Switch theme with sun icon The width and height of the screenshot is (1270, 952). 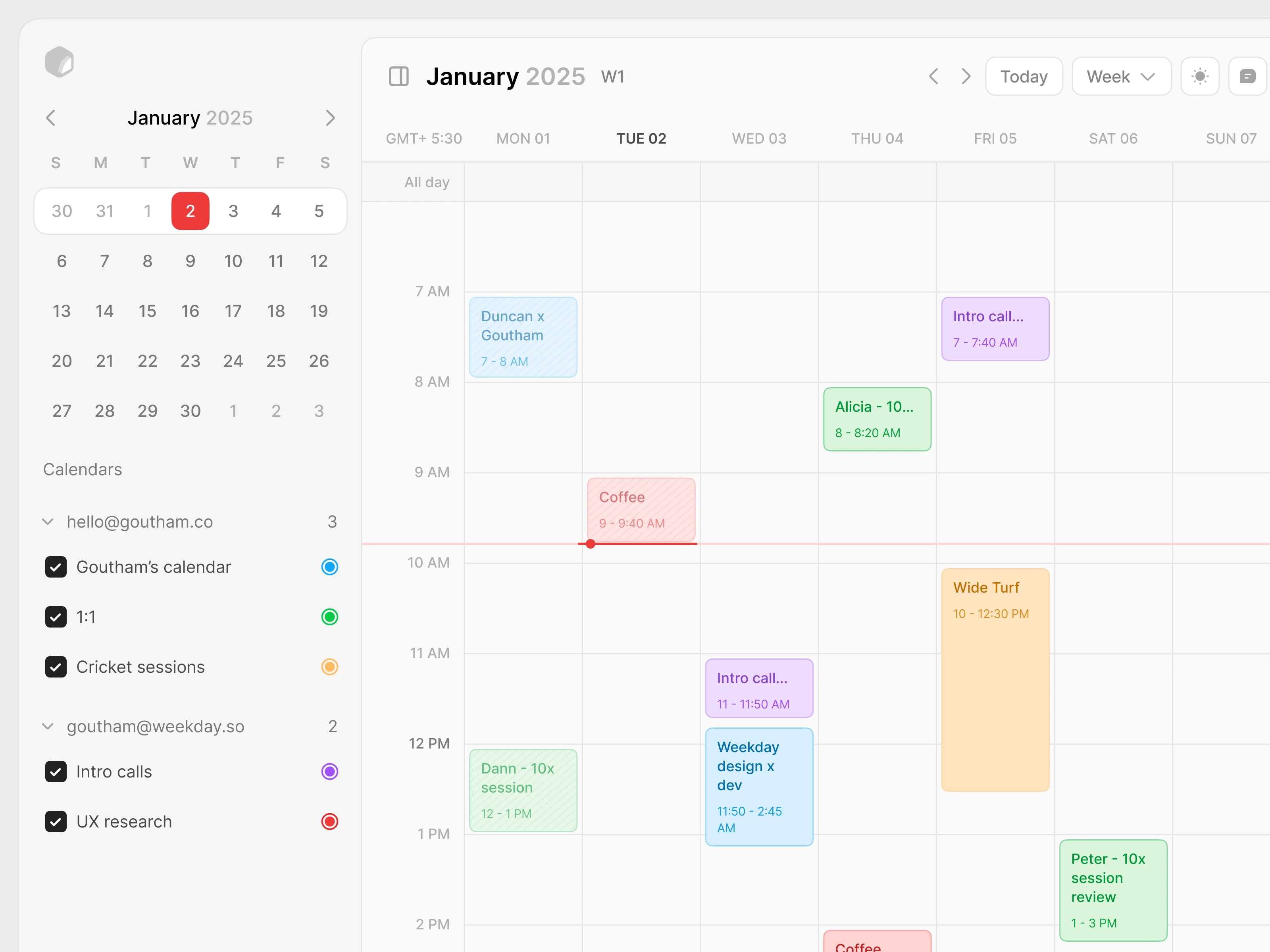[1199, 76]
